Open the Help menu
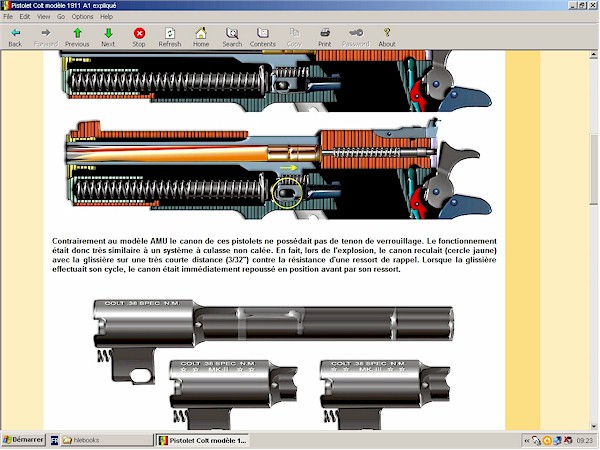The height and width of the screenshot is (450, 600). [x=106, y=17]
